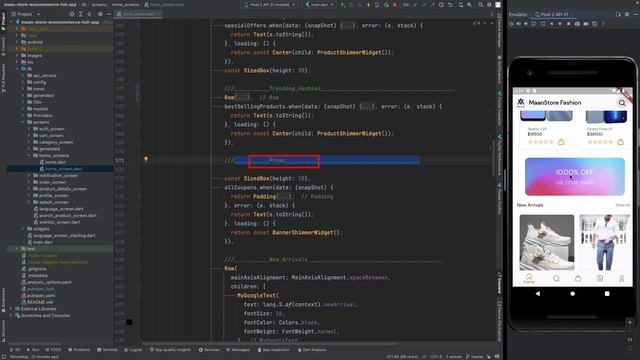Screen dimensions: 640x360
Task: Click the emulator toolbar home circle
Action: point(560,24)
